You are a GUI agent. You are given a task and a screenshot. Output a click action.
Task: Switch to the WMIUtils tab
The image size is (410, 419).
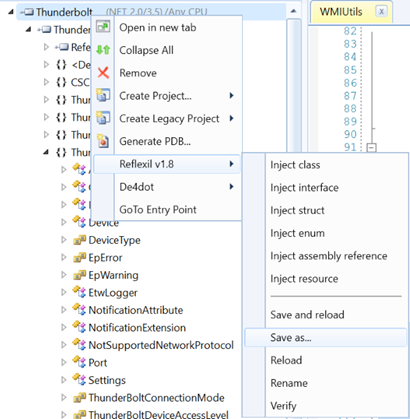(341, 12)
